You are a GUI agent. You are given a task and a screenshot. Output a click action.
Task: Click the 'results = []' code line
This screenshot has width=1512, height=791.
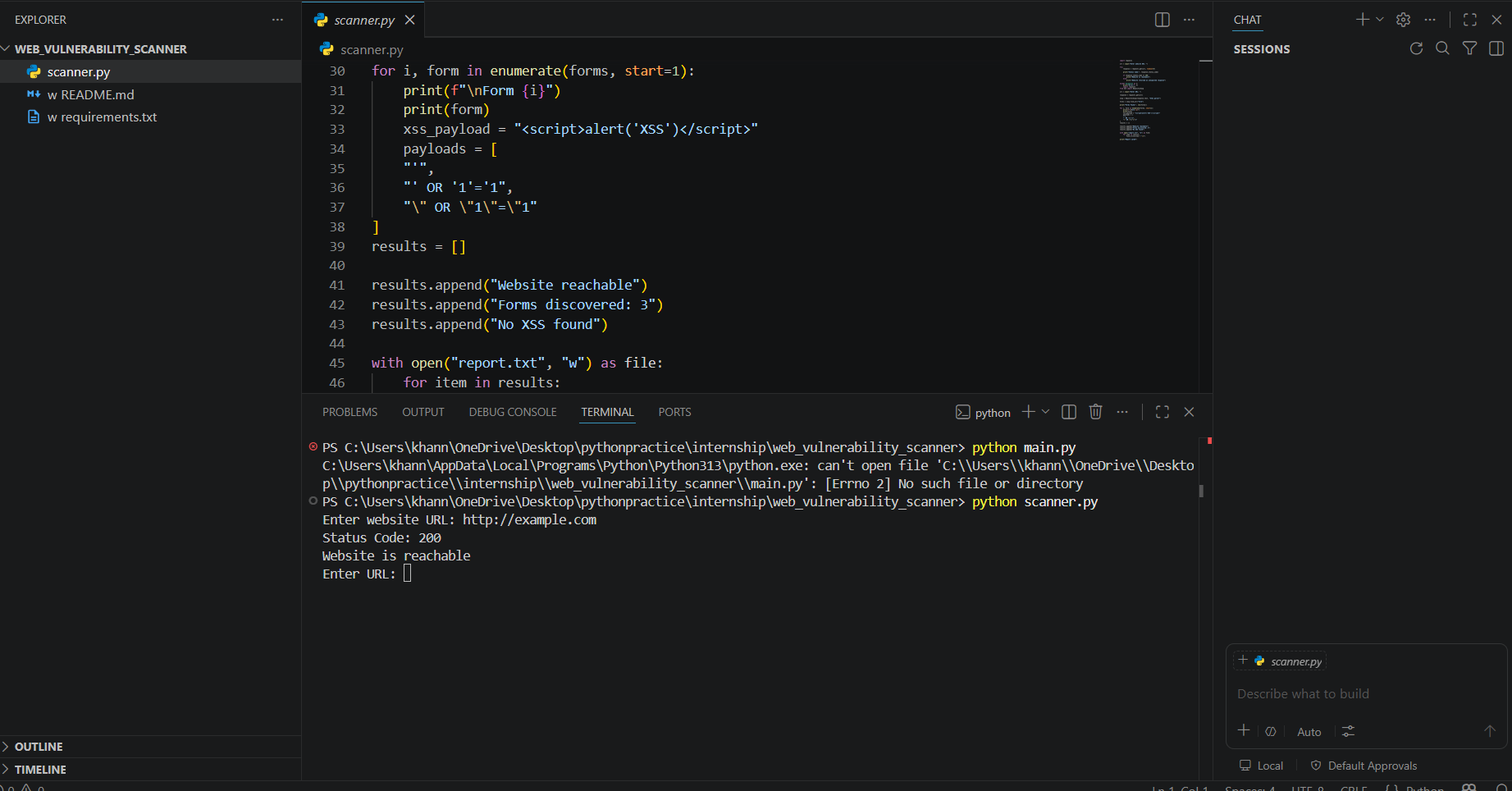(x=418, y=246)
